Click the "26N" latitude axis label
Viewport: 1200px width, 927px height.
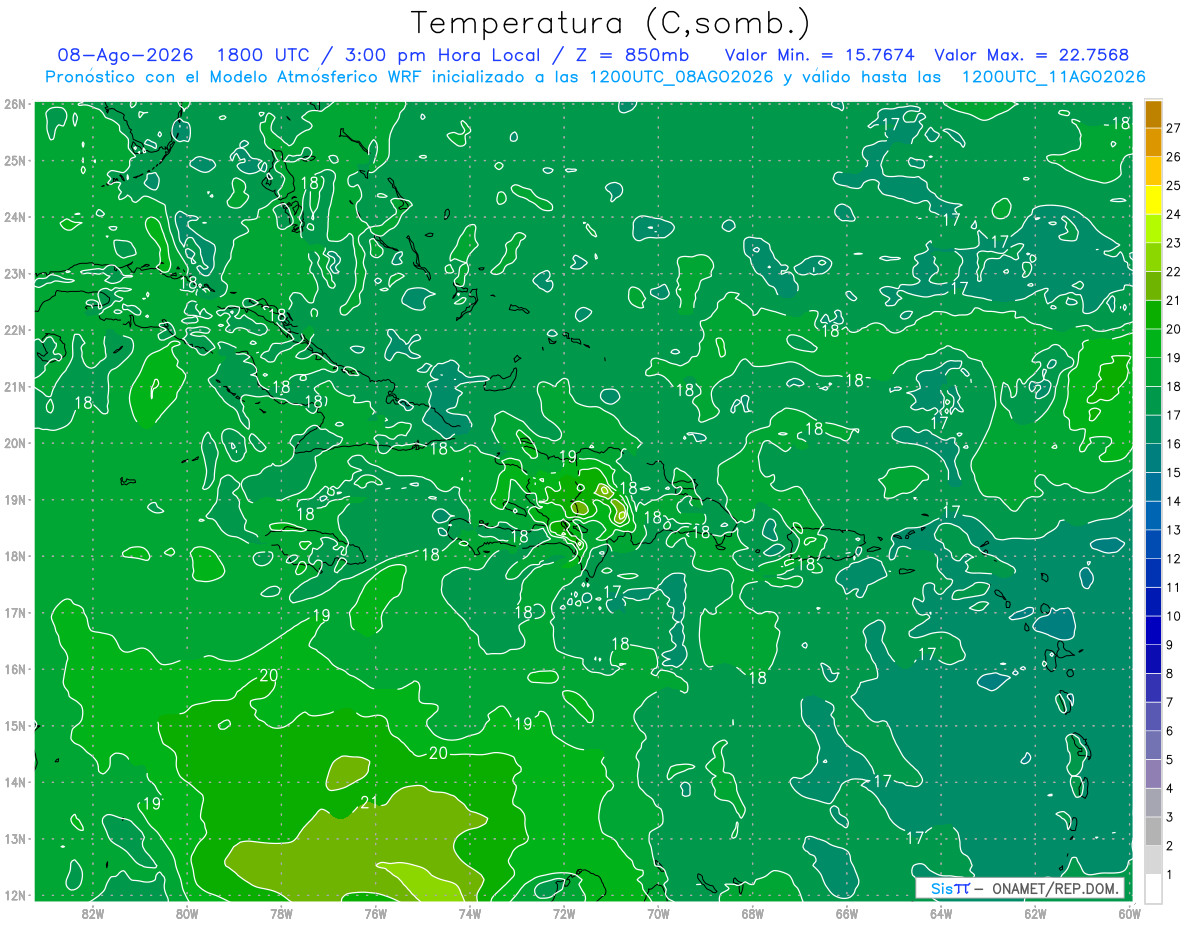click(14, 104)
